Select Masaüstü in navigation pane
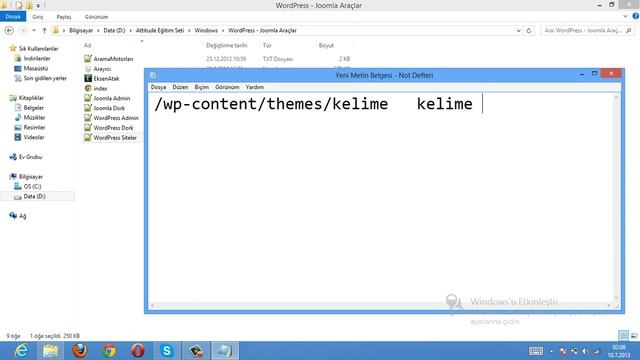Screen dimensions: 640x360 point(36,68)
